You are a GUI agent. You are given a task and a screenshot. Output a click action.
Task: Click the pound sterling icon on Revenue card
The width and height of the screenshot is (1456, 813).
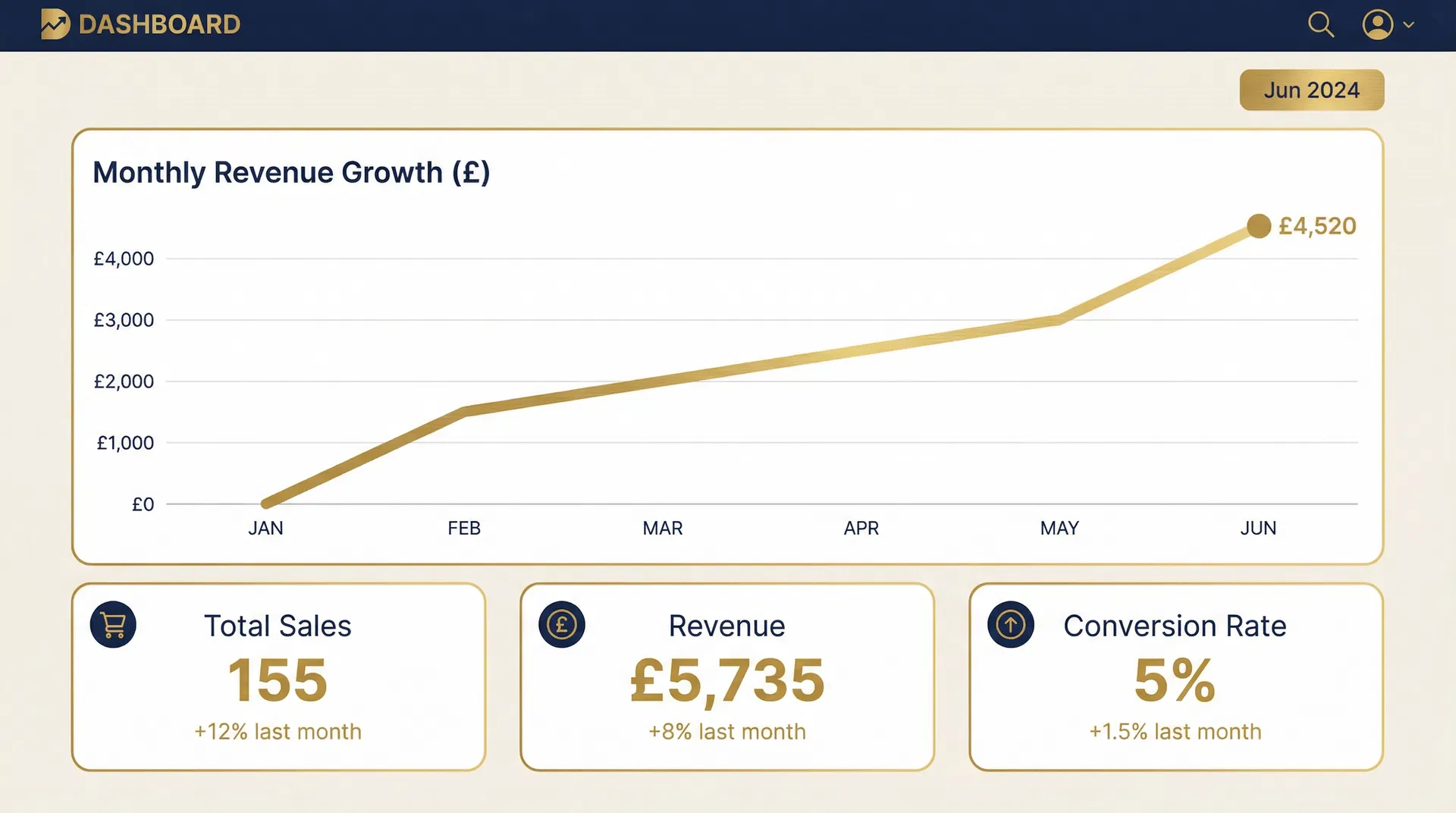pyautogui.click(x=561, y=624)
